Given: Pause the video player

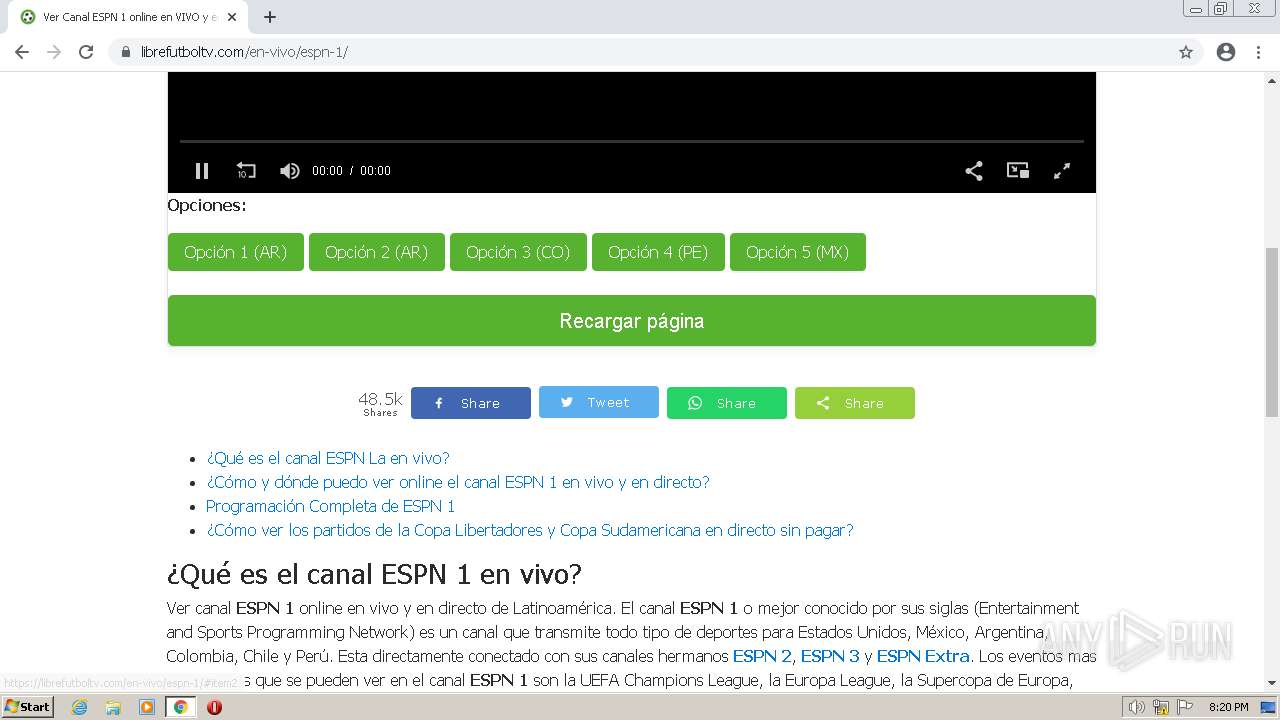Looking at the screenshot, I should click(202, 171).
